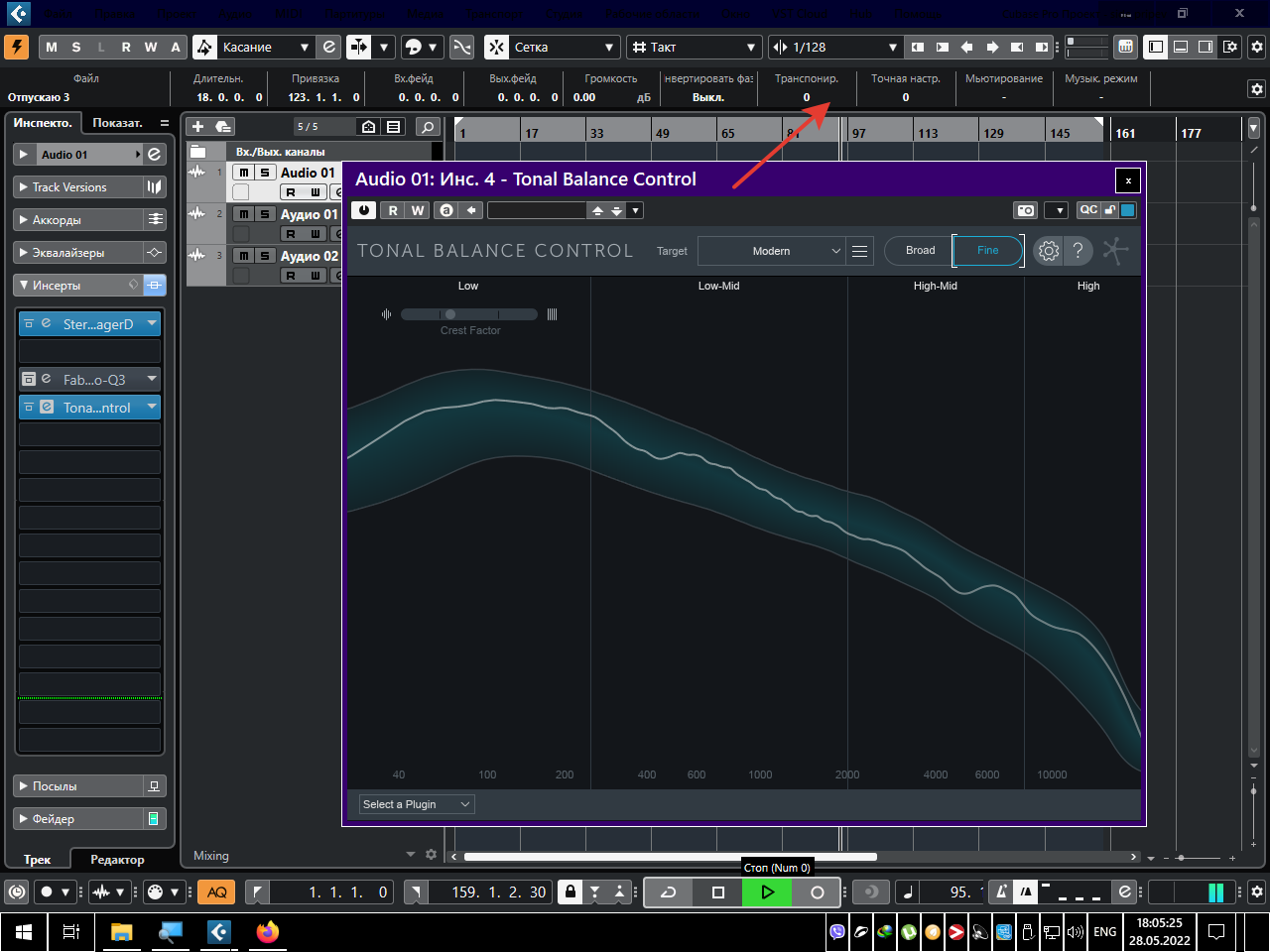Screen dimensions: 1270x952
Task: Click the Windows Start button
Action: tap(24, 932)
